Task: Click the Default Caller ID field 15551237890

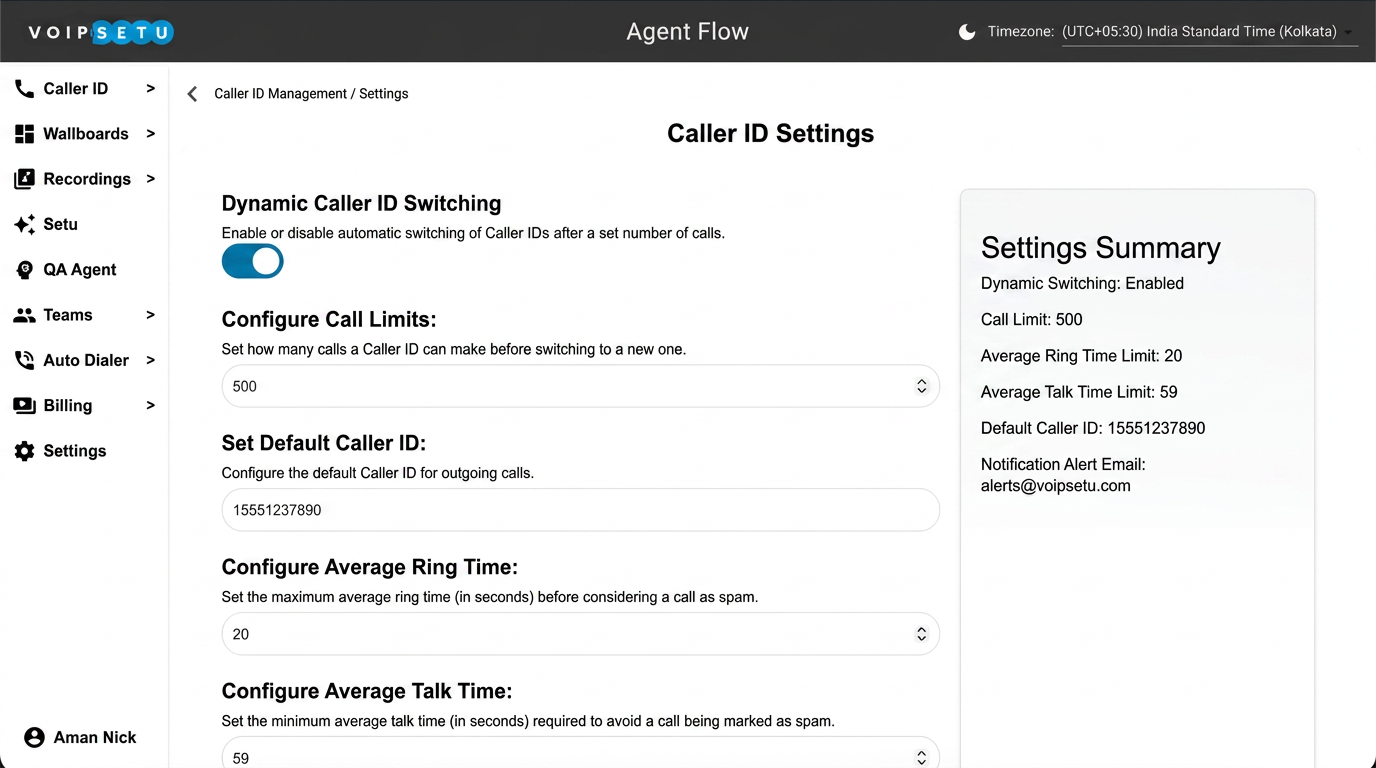Action: (580, 510)
